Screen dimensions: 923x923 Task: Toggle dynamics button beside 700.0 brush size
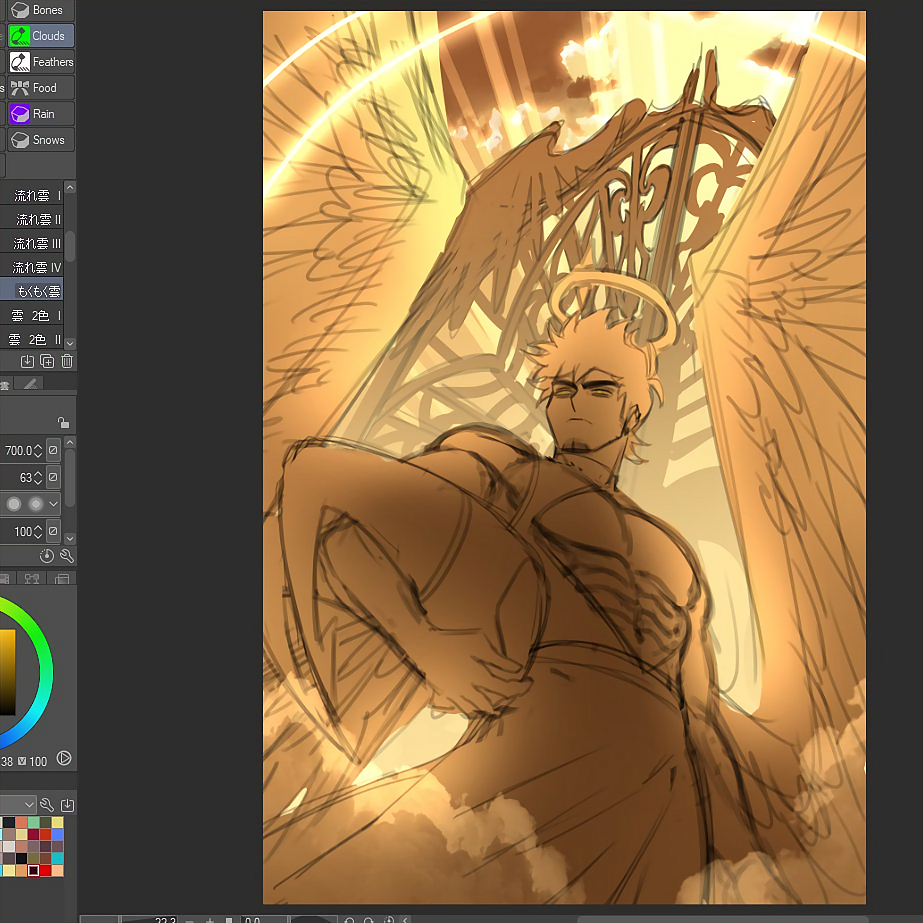(x=53, y=451)
